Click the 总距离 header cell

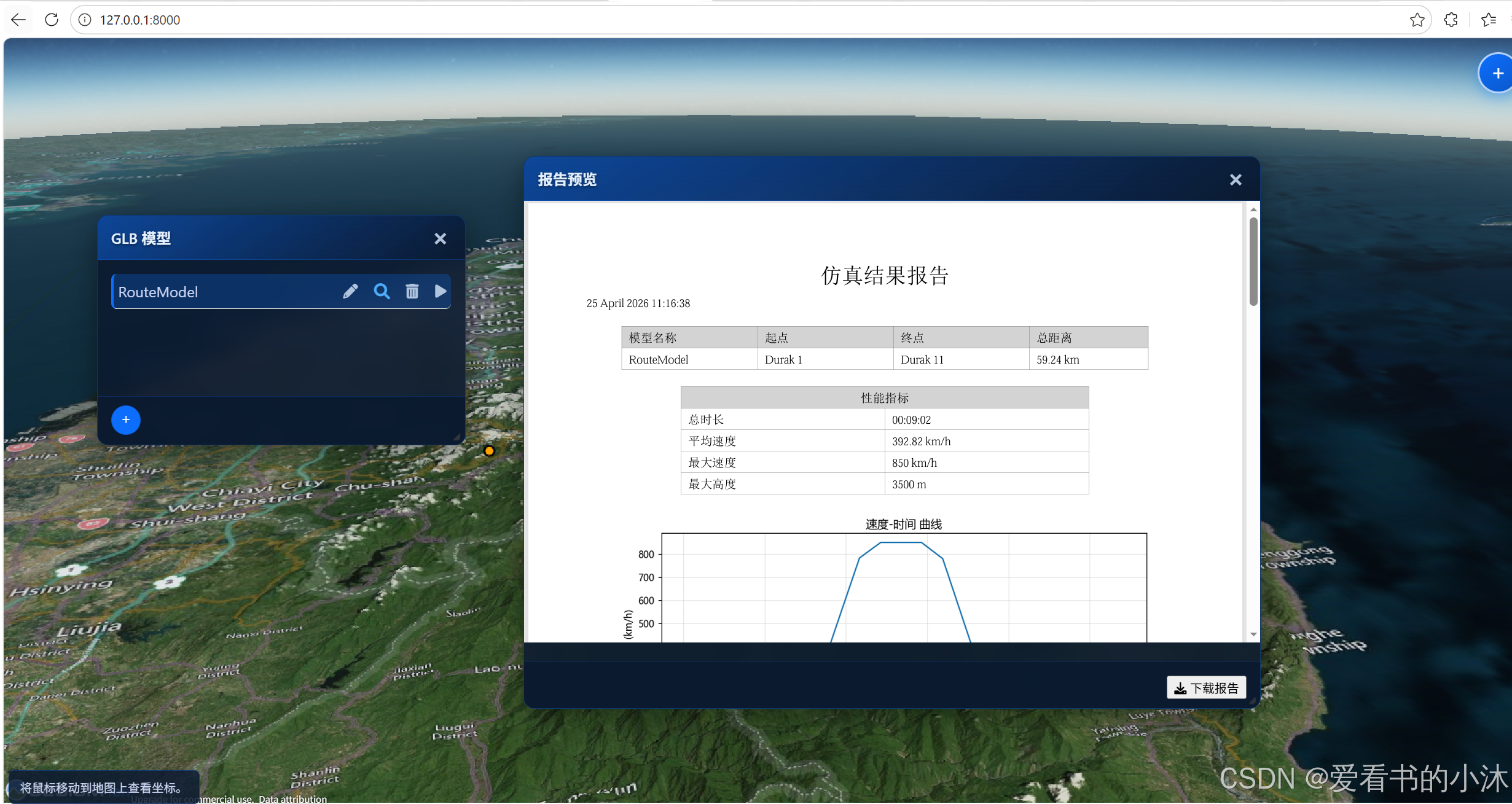pos(1089,337)
